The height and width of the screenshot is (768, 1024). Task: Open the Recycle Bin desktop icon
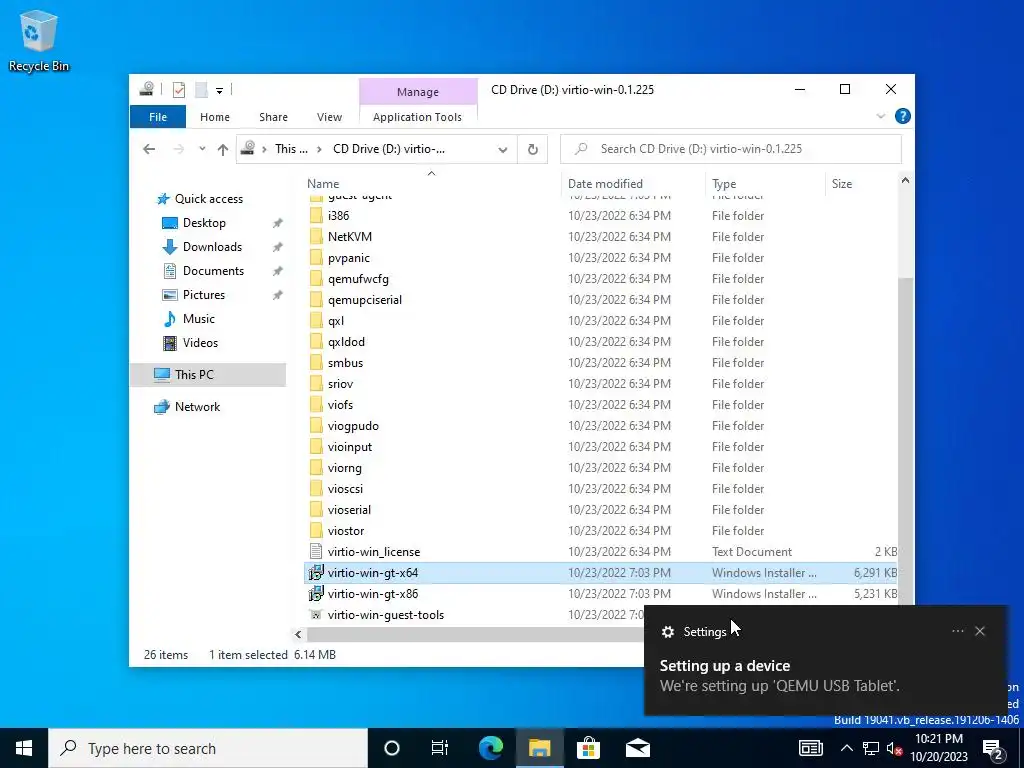point(39,40)
